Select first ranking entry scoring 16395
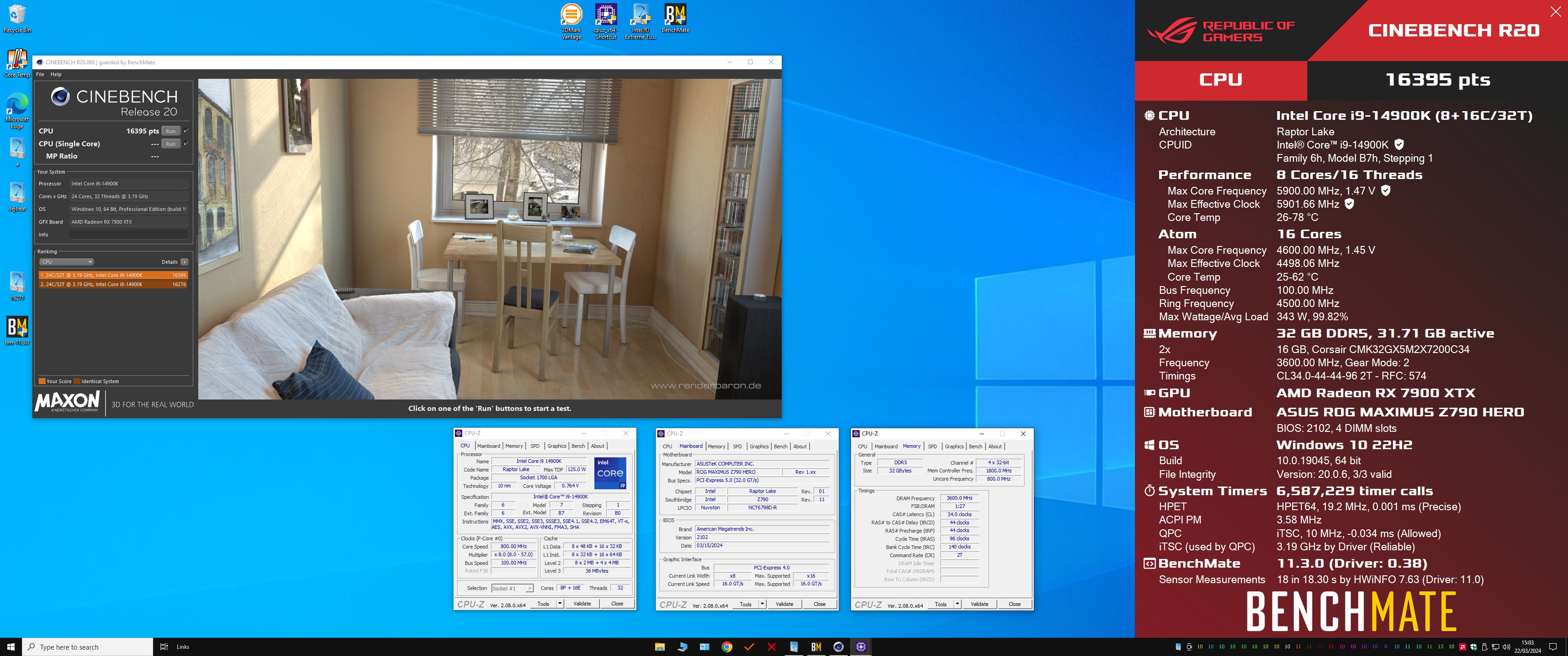 click(113, 275)
